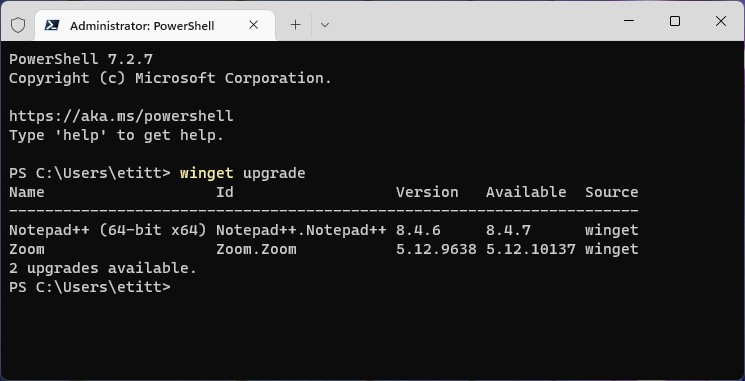
Task: Click the PowerShell icon on the tab
Action: [52, 25]
